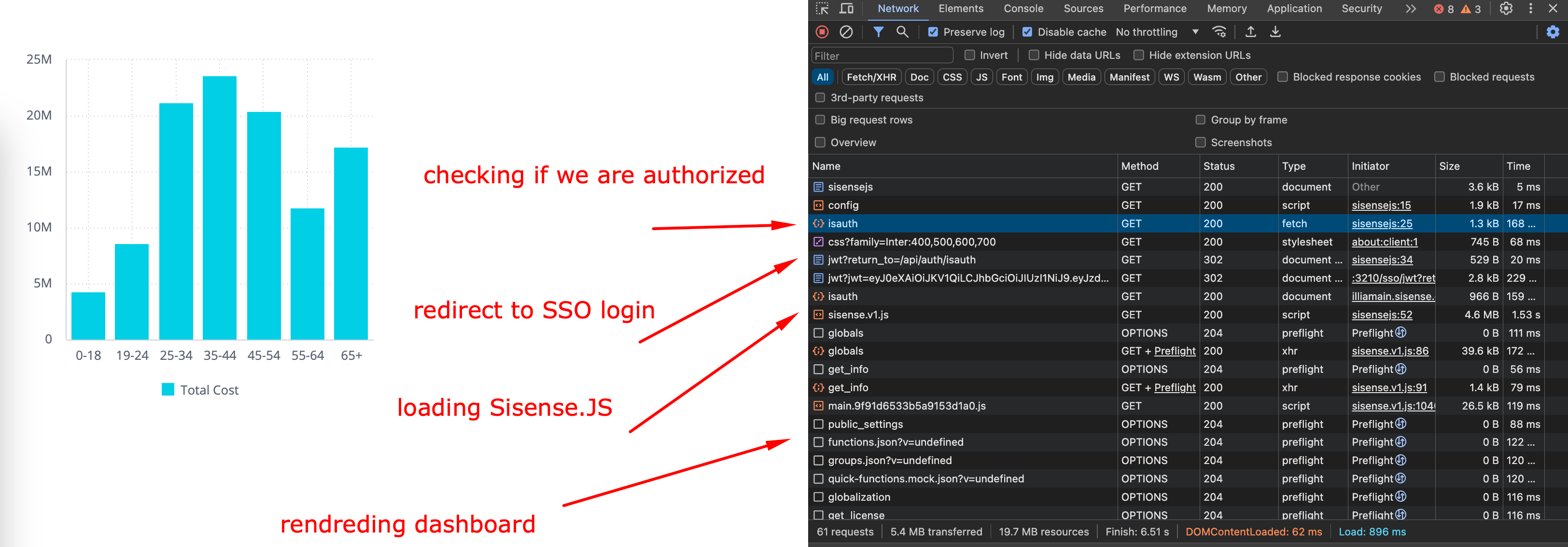Toggle the network requests filter bar
The width and height of the screenshot is (1568, 547).
click(x=878, y=32)
